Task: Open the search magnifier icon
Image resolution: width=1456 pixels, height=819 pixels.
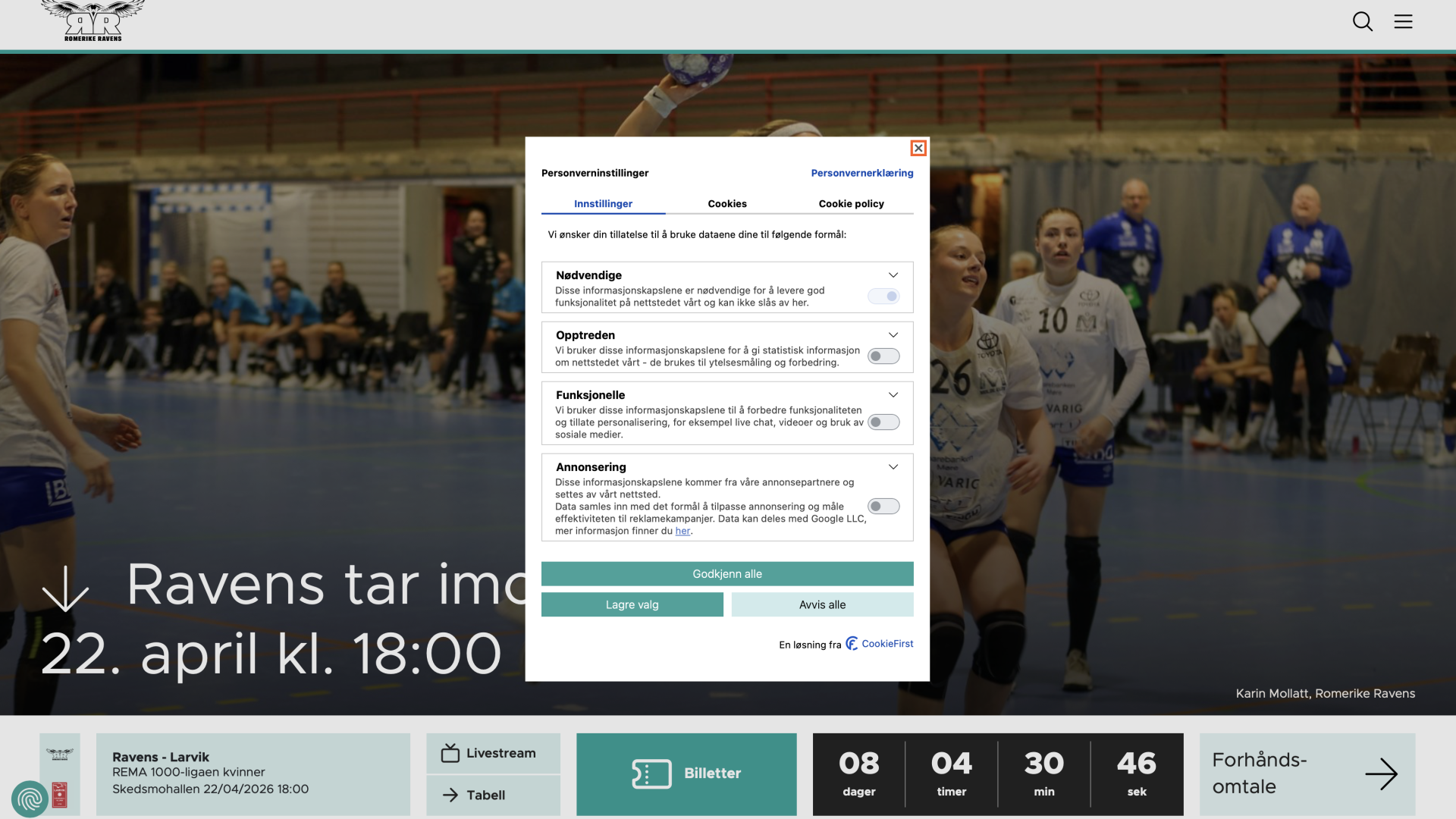Action: (x=1363, y=21)
